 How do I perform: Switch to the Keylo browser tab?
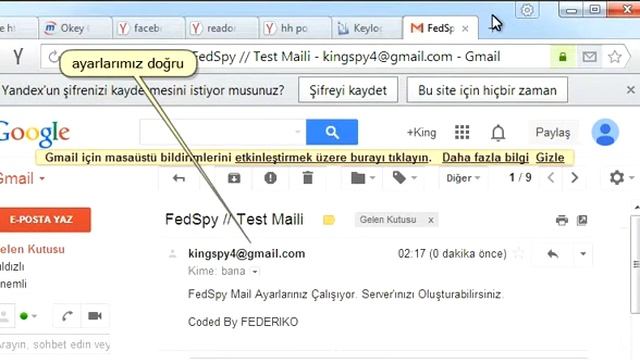click(367, 28)
